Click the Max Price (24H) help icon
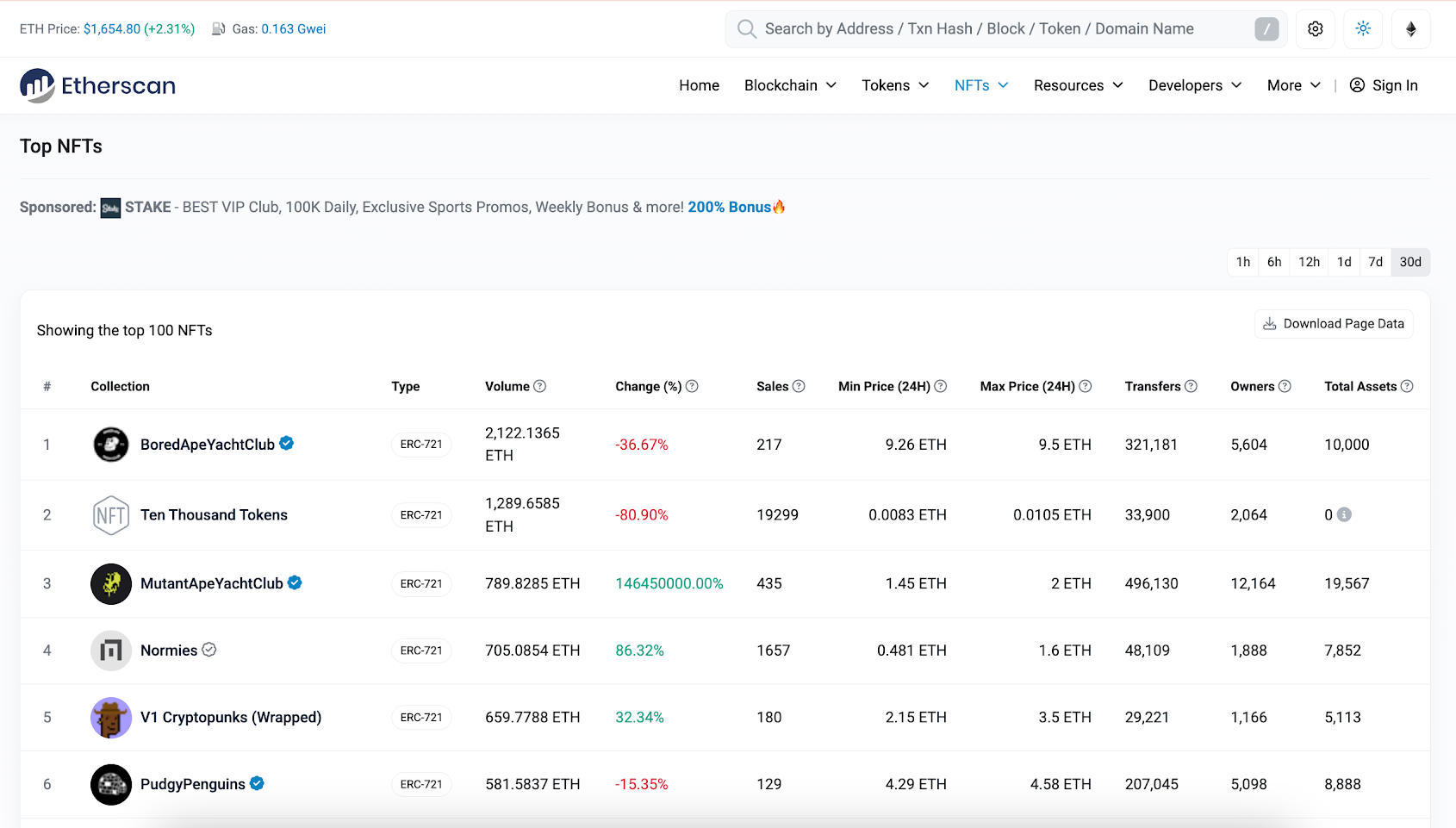1456x828 pixels. click(1086, 386)
